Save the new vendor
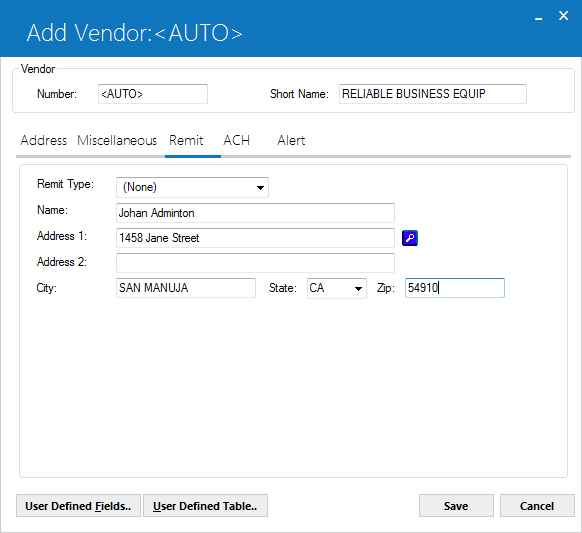The width and height of the screenshot is (582, 533). [456, 506]
